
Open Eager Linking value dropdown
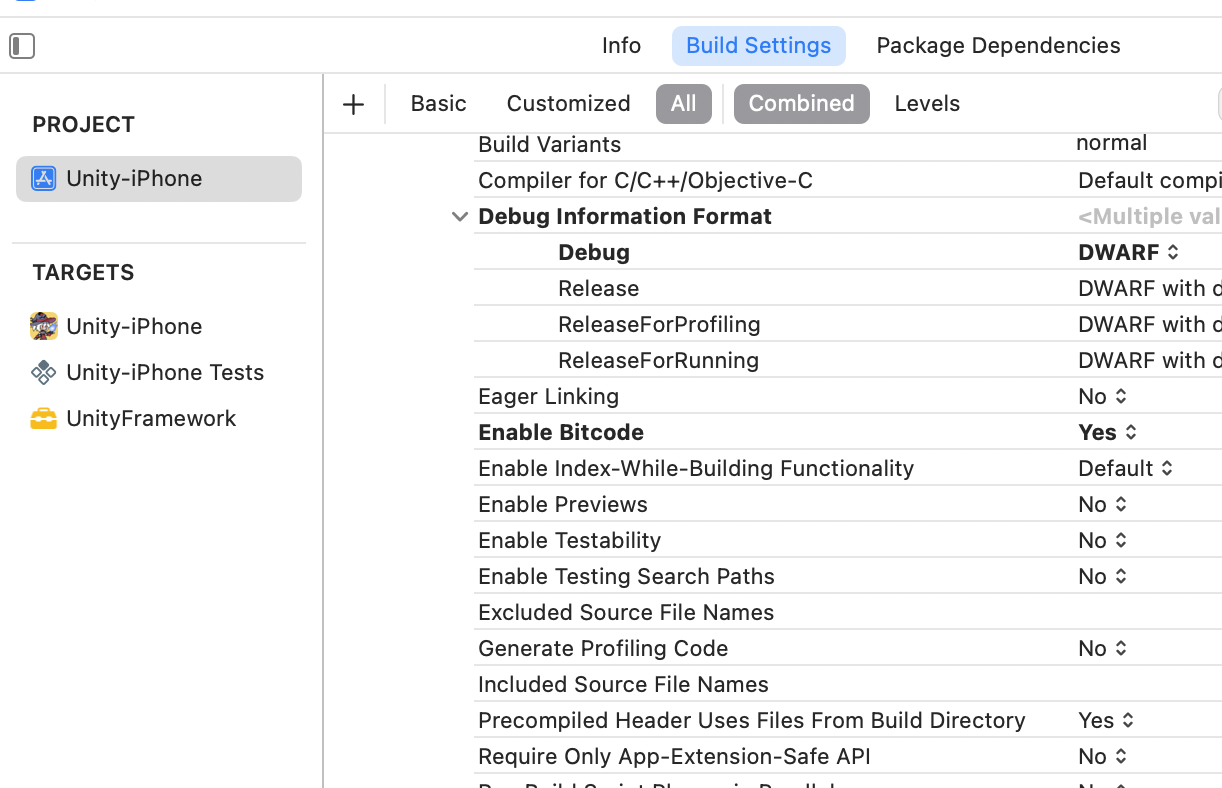pyautogui.click(x=1103, y=396)
